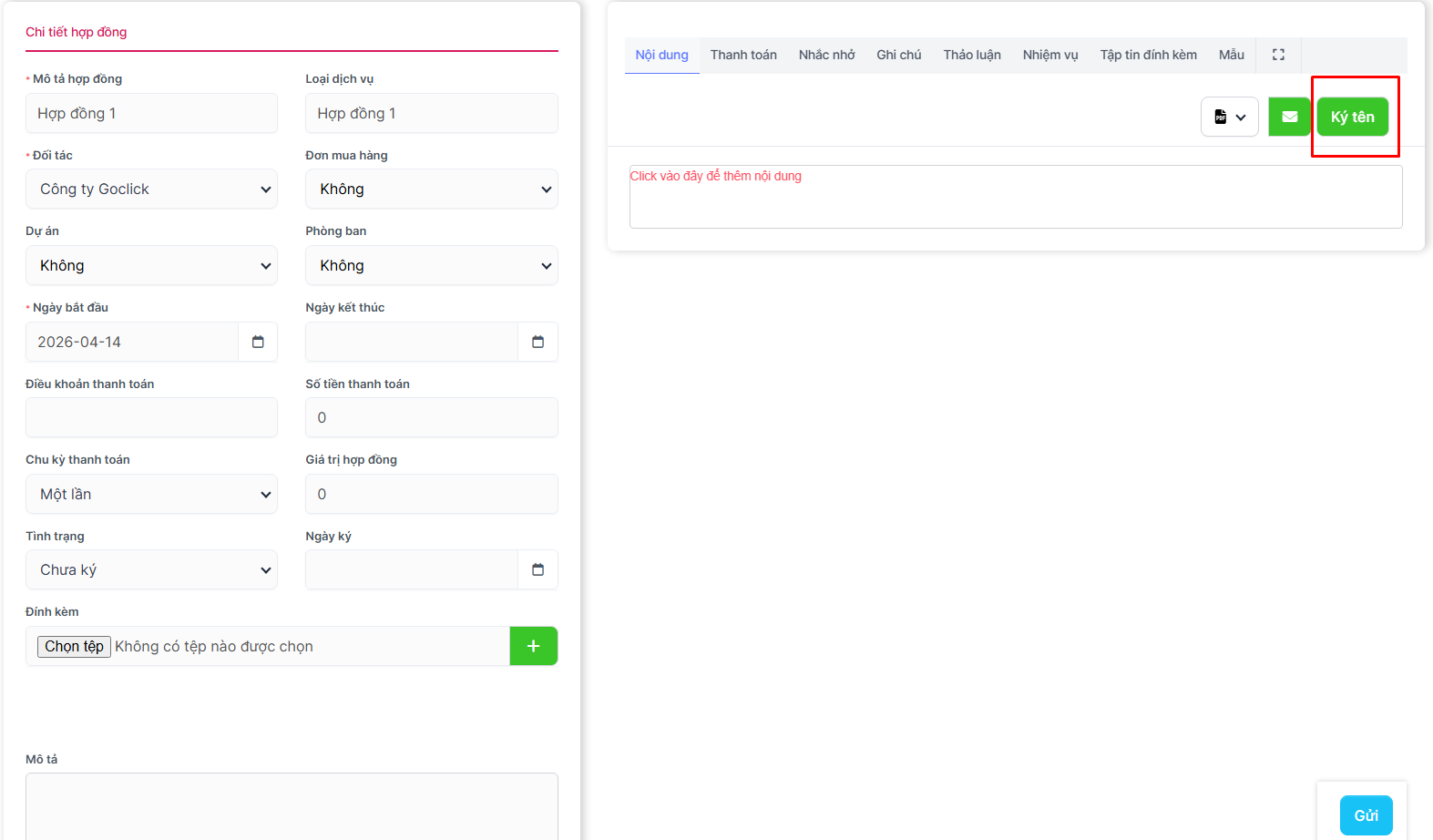Go to the Thảo luận tab

[972, 55]
